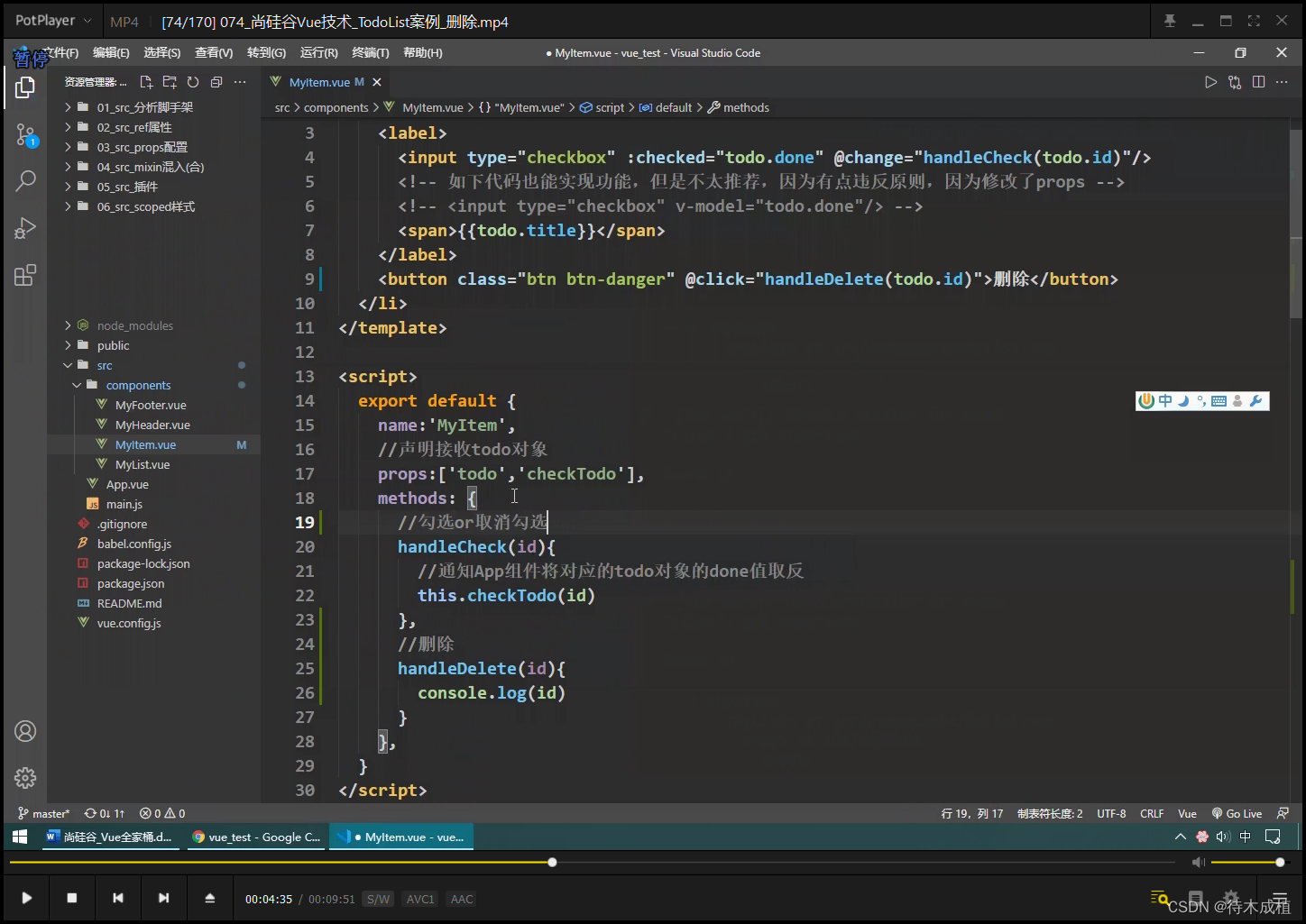Open the Extensions view
Image resolution: width=1306 pixels, height=924 pixels.
coord(25,275)
